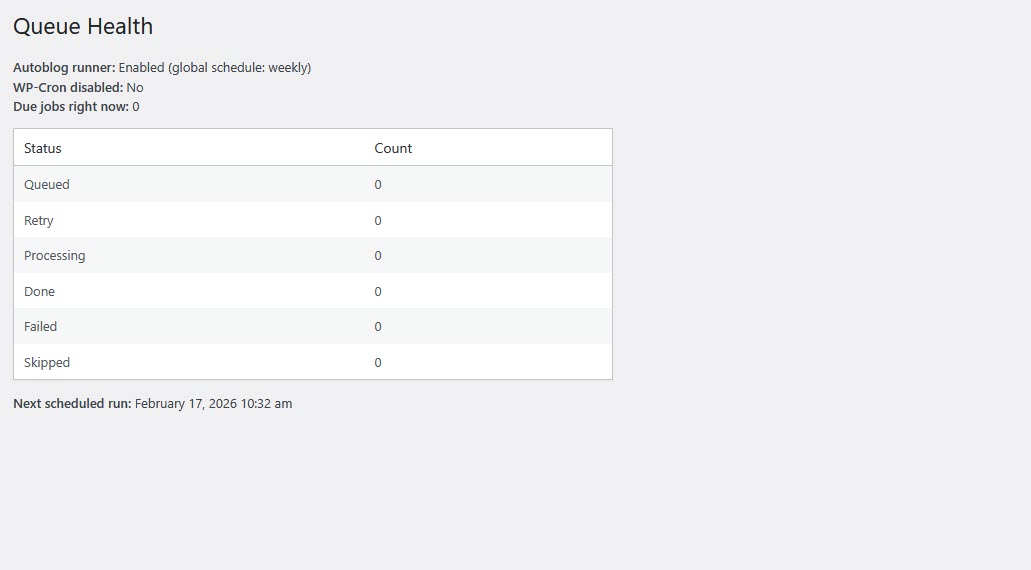The image size is (1031, 570).
Task: Click the Count column header
Action: [x=393, y=148]
